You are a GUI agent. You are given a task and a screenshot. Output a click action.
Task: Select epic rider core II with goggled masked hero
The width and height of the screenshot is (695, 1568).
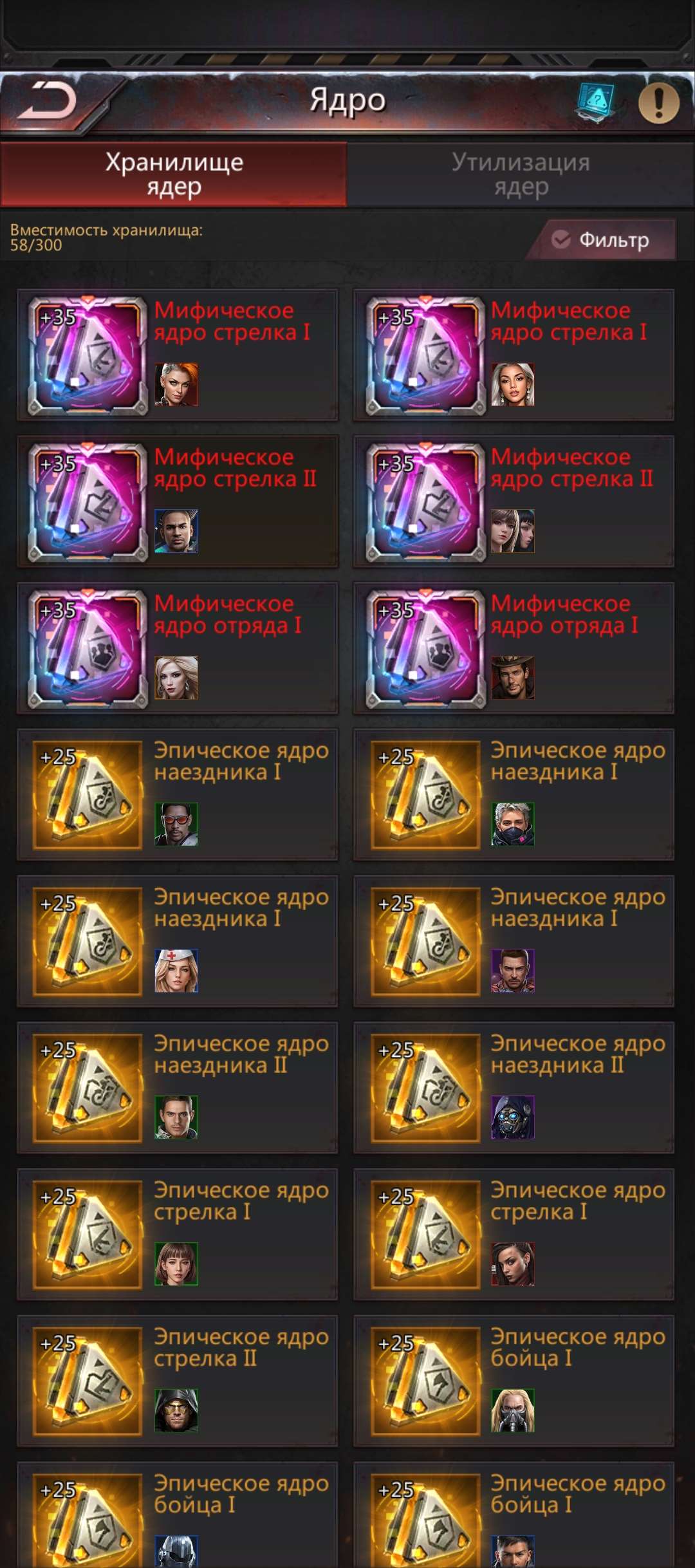coord(514,1088)
